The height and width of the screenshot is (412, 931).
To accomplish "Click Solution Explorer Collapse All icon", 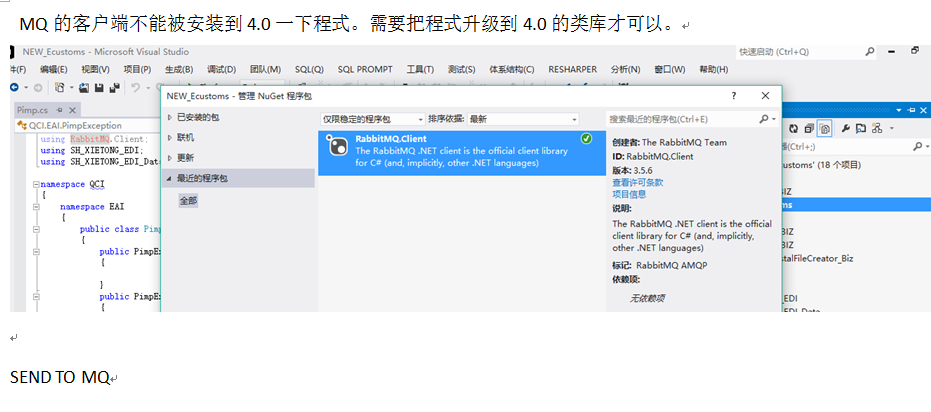I will coord(809,128).
